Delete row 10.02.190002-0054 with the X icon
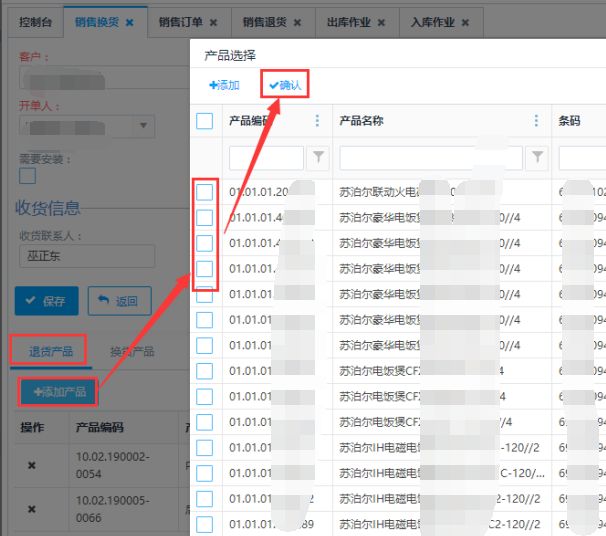The width and height of the screenshot is (606, 536). 31,465
